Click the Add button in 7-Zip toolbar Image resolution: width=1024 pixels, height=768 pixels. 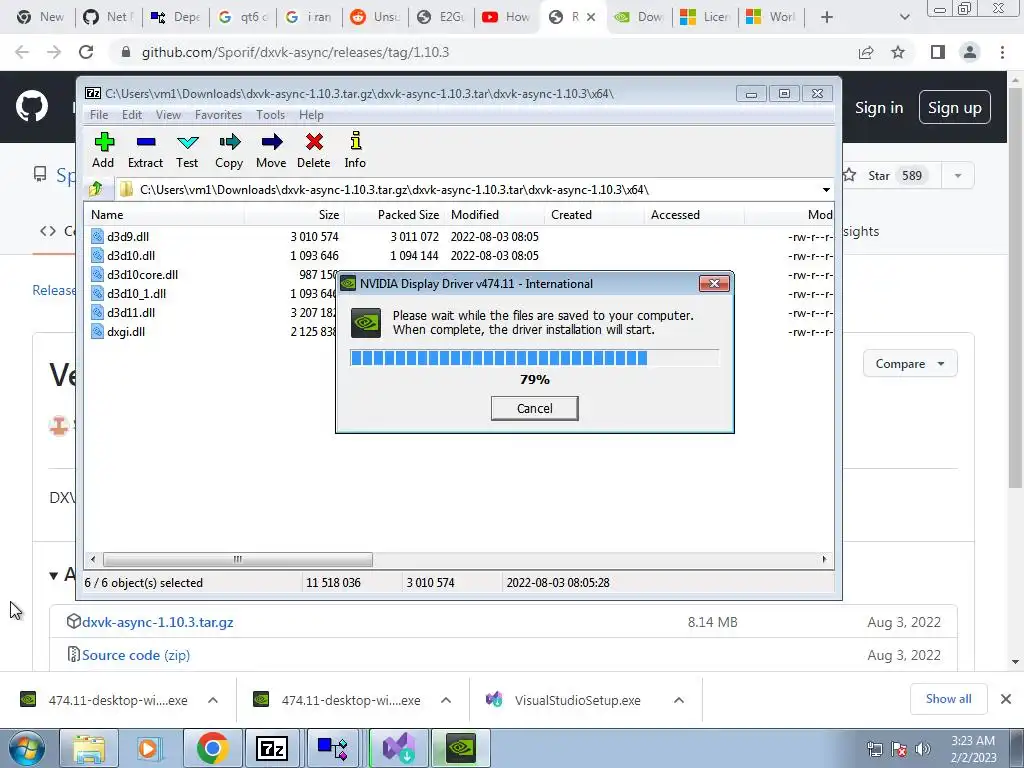103,151
